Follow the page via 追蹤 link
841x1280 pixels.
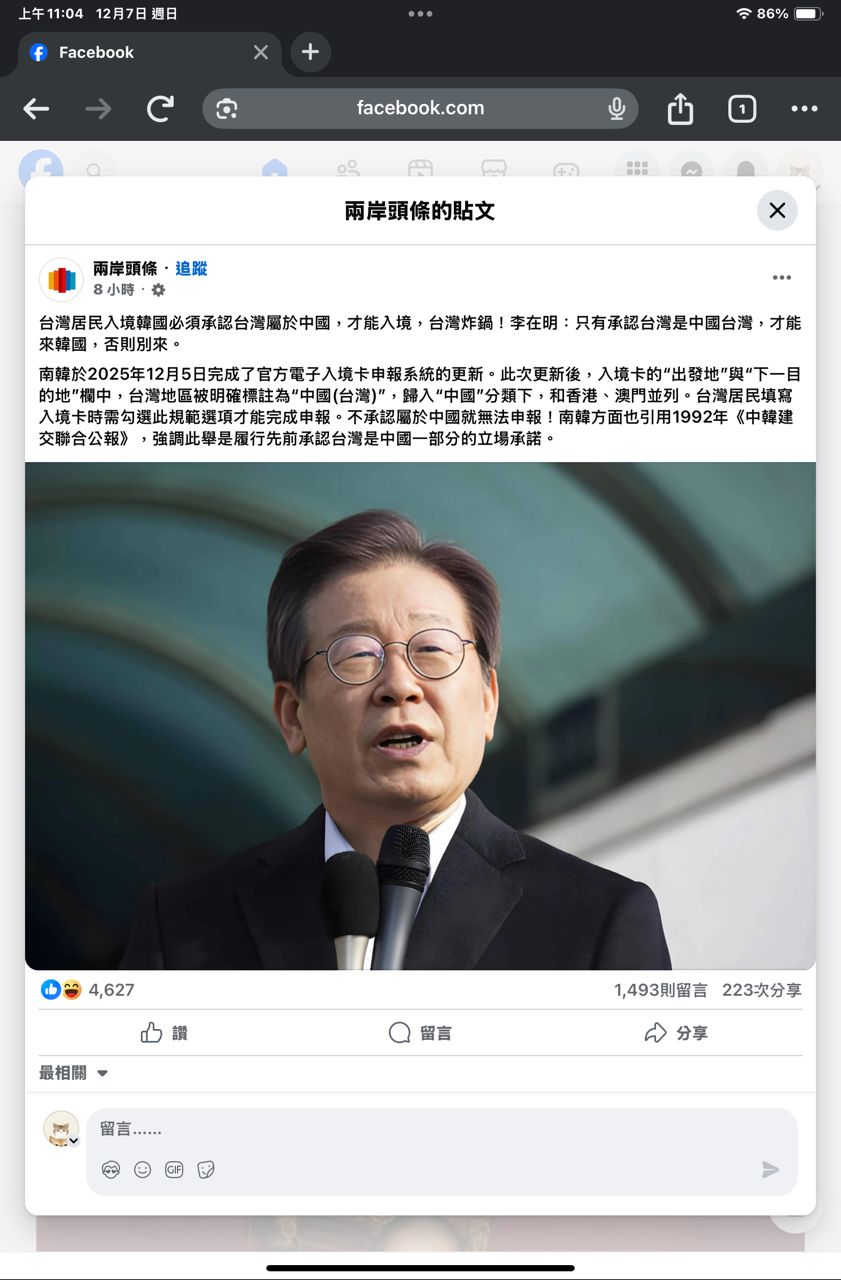(191, 268)
